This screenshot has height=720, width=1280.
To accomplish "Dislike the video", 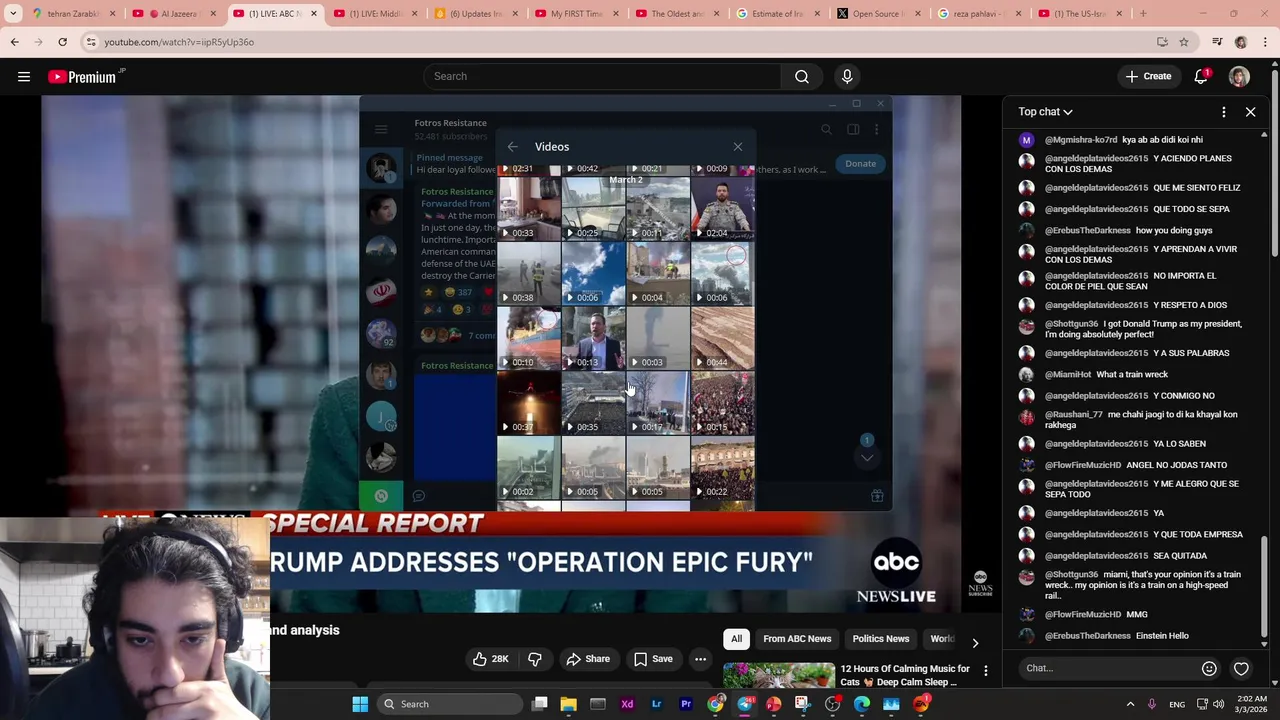I will pos(535,659).
